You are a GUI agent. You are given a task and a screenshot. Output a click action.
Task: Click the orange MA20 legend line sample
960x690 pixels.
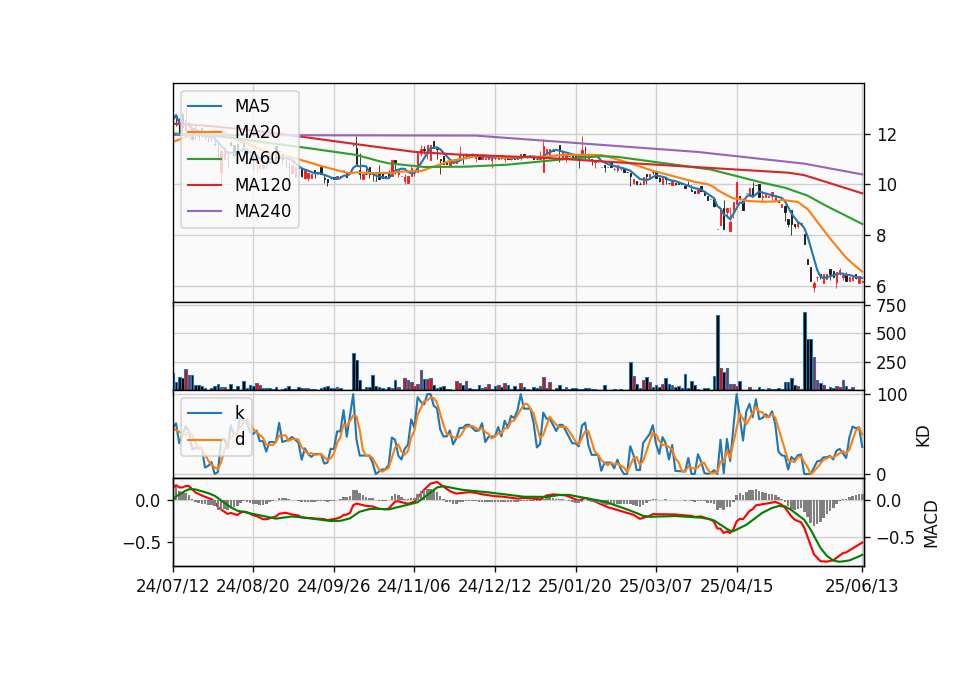click(204, 132)
